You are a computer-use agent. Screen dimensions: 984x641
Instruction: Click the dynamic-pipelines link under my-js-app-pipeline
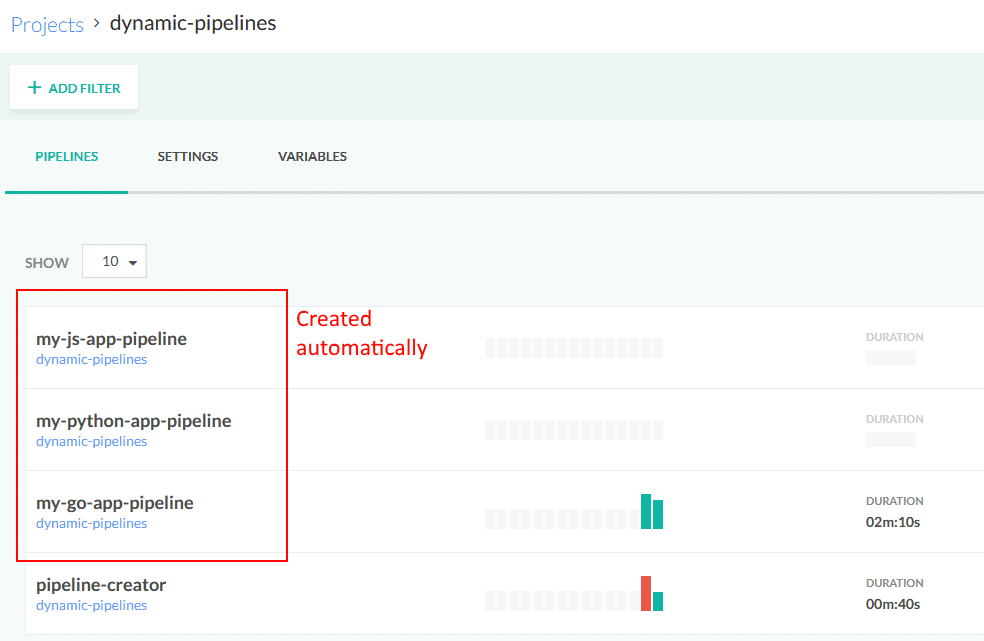(x=91, y=360)
